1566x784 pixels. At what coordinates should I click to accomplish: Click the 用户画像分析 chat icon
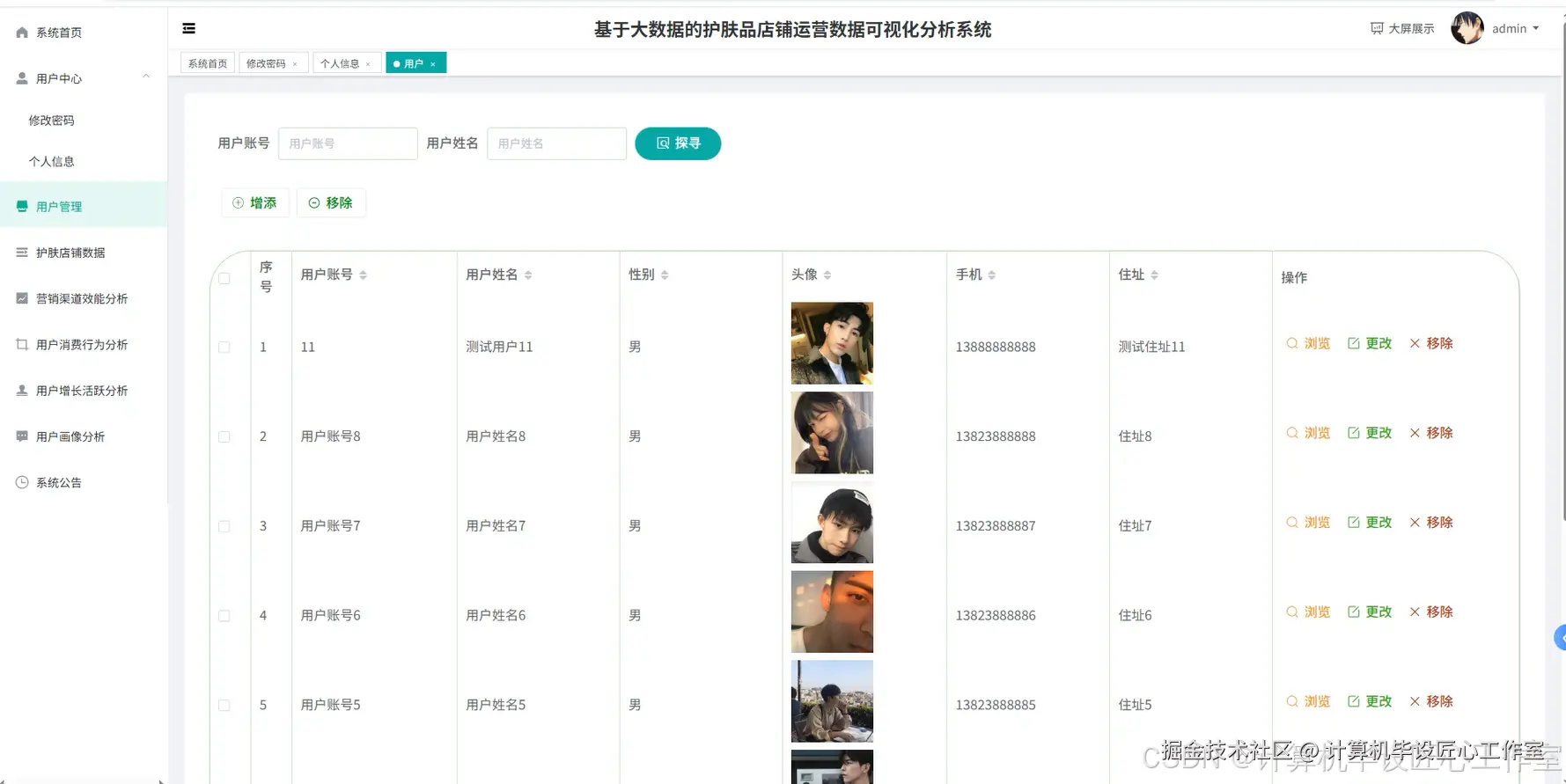tap(22, 436)
